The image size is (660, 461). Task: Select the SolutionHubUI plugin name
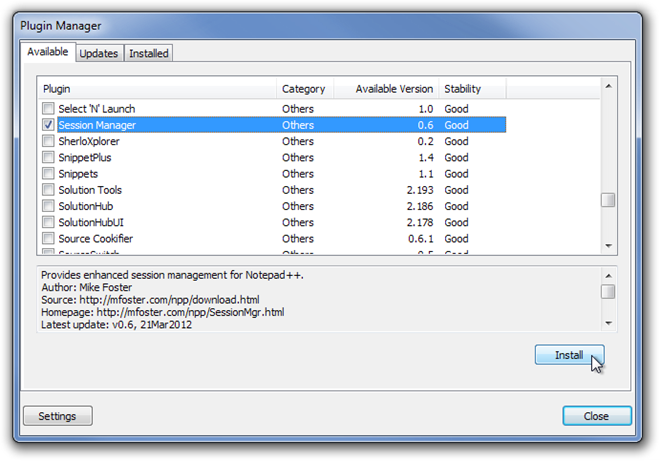point(91,222)
